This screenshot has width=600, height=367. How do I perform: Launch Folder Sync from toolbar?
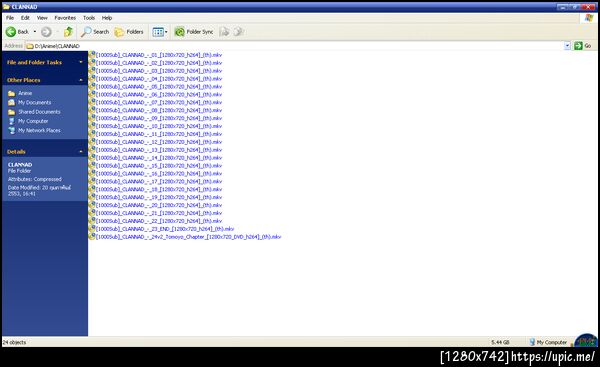[194, 32]
